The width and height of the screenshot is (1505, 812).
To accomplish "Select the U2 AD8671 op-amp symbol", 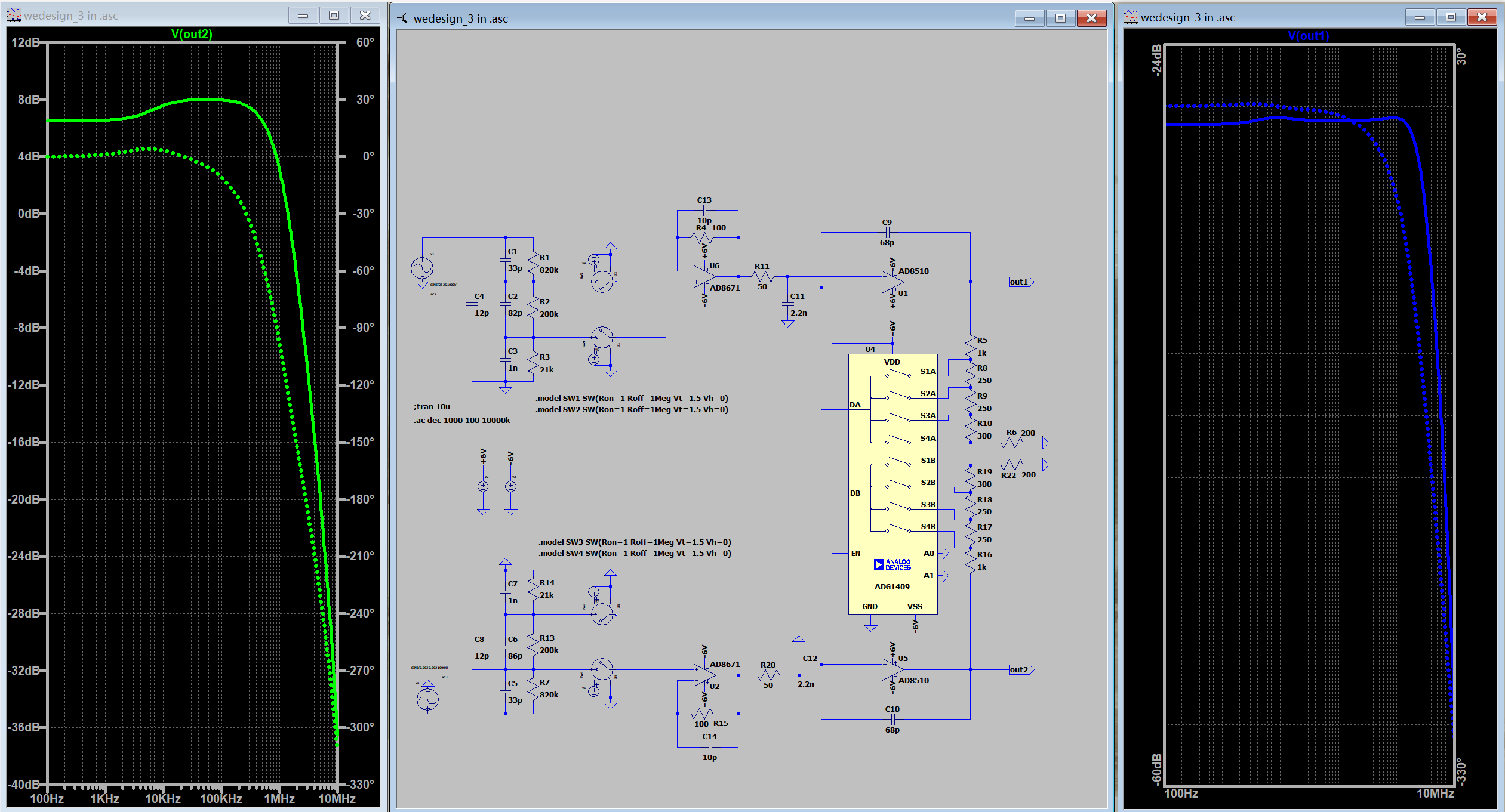I will click(704, 675).
